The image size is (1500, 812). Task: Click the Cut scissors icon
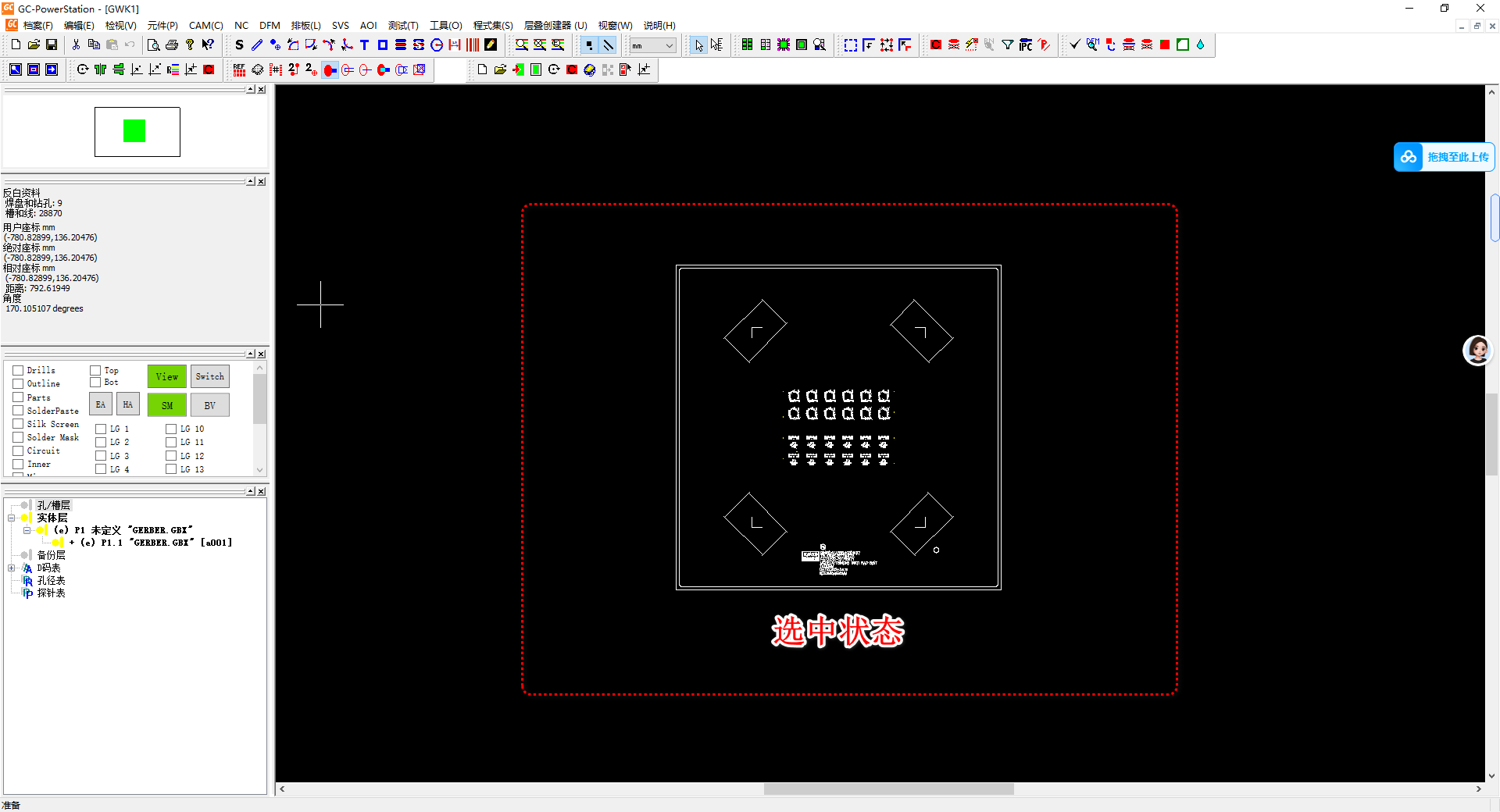76,45
